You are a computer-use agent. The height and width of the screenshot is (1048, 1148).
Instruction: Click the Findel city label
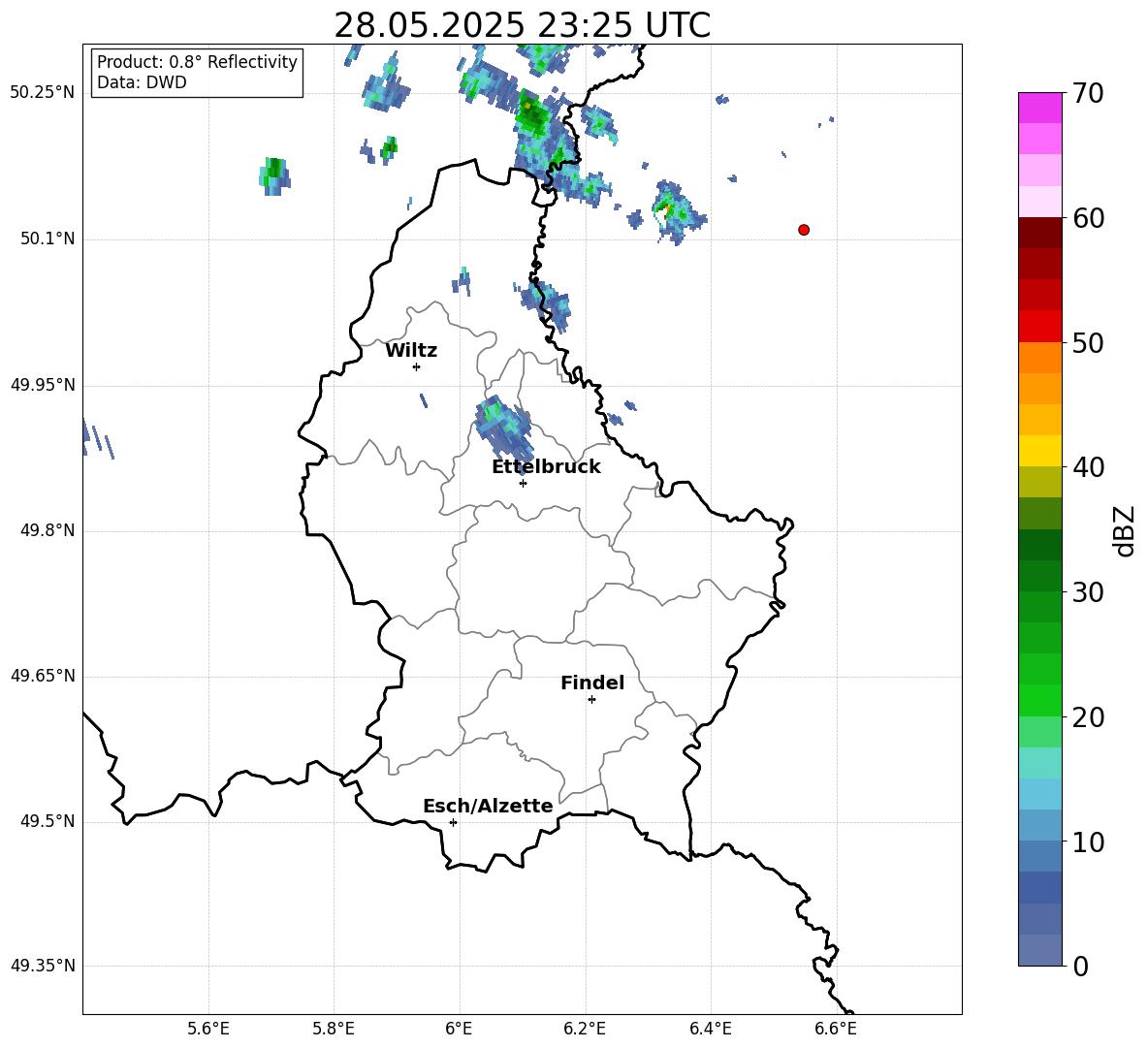592,683
